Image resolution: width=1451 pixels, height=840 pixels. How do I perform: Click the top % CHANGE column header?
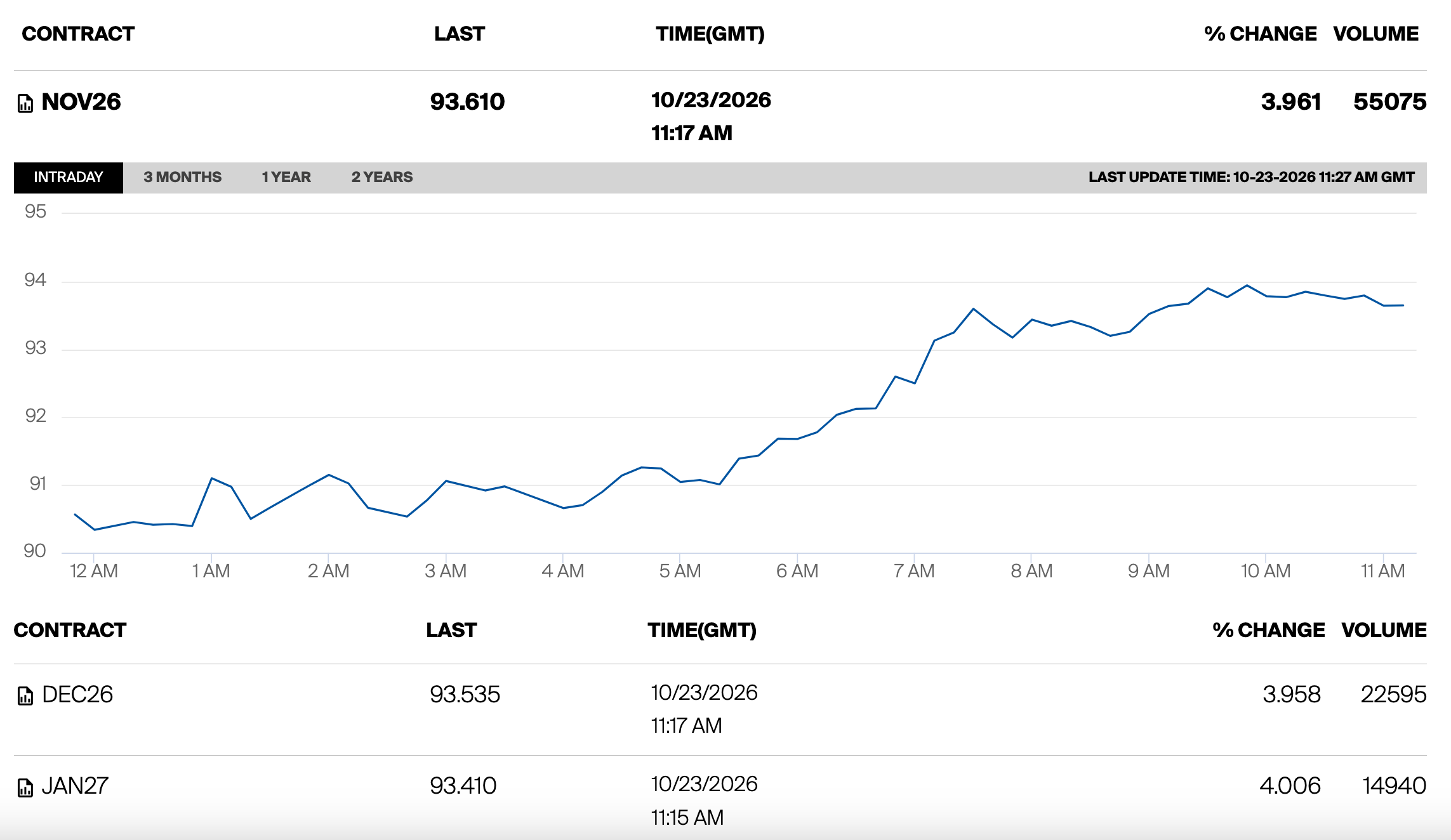[x=1261, y=34]
